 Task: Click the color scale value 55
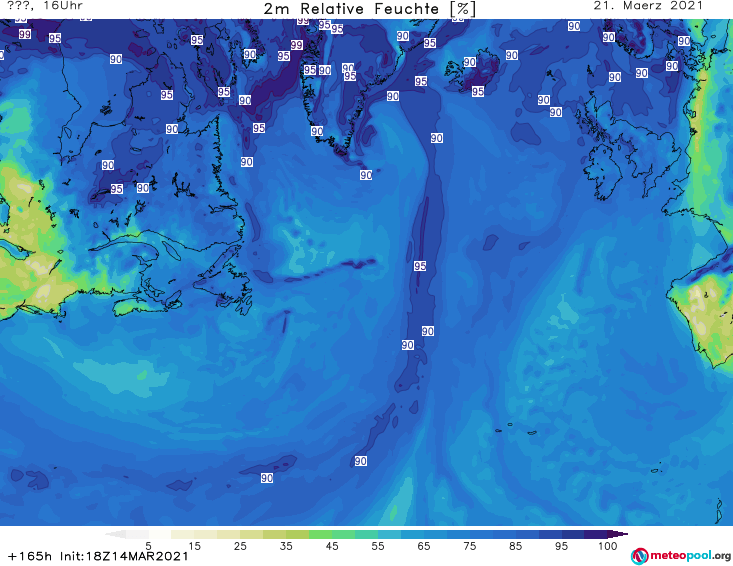pos(378,546)
